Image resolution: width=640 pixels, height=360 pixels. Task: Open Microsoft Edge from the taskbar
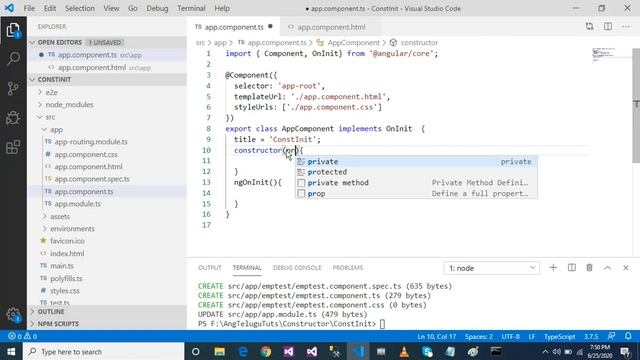tap(243, 351)
